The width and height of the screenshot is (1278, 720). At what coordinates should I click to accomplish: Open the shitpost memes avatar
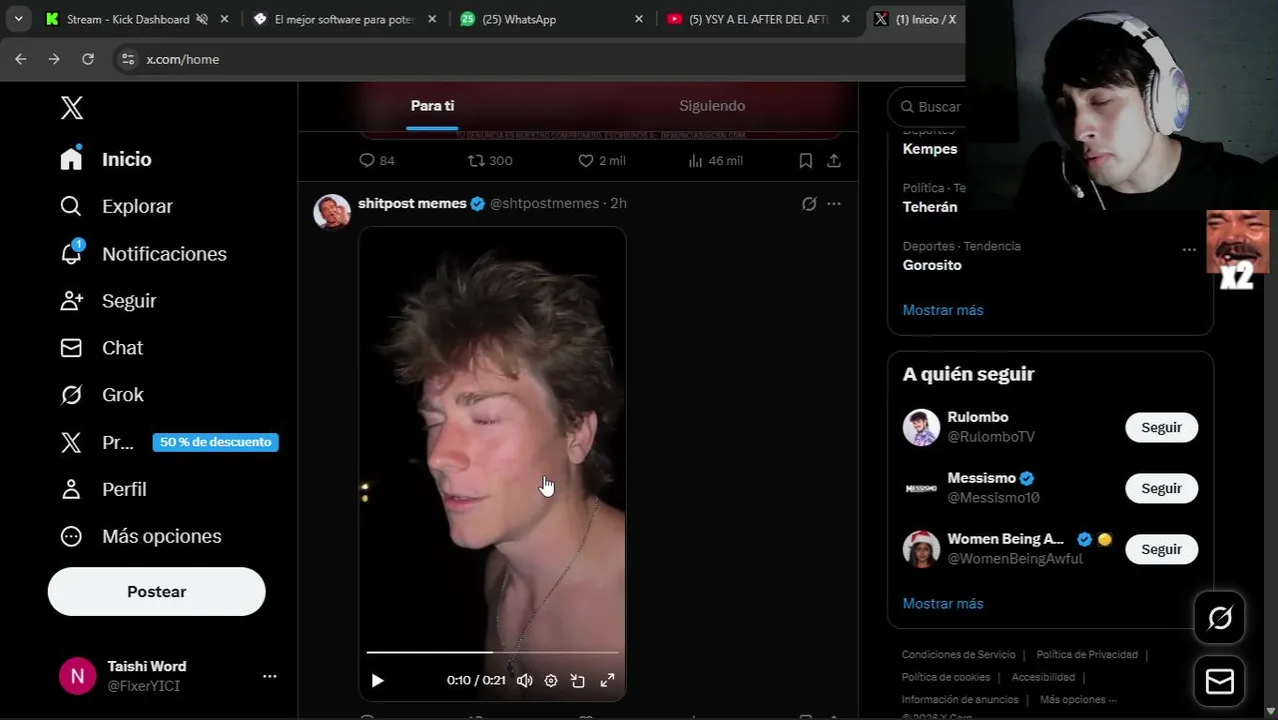(332, 212)
